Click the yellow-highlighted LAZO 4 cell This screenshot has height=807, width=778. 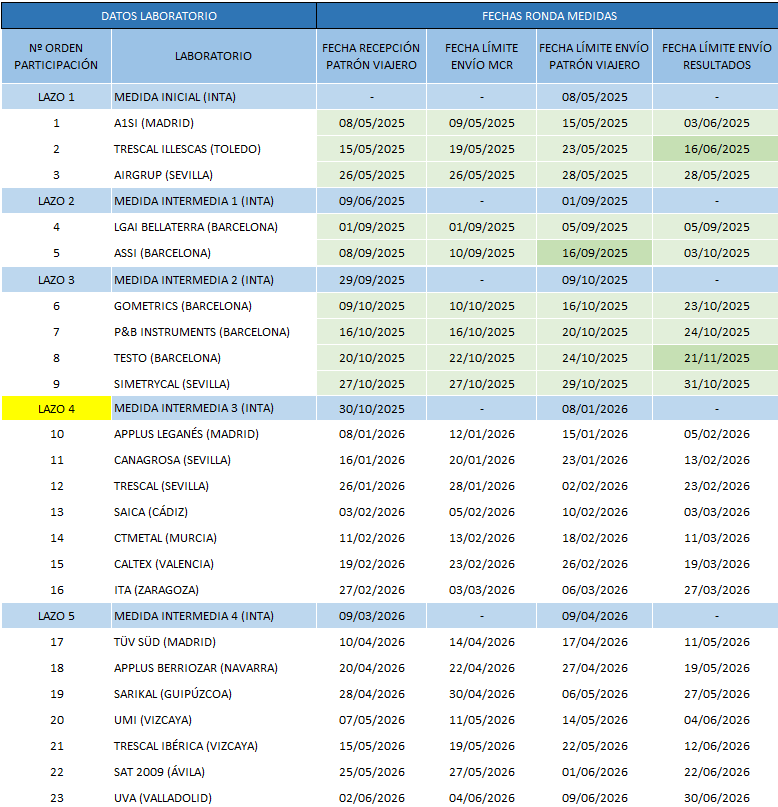tap(56, 408)
